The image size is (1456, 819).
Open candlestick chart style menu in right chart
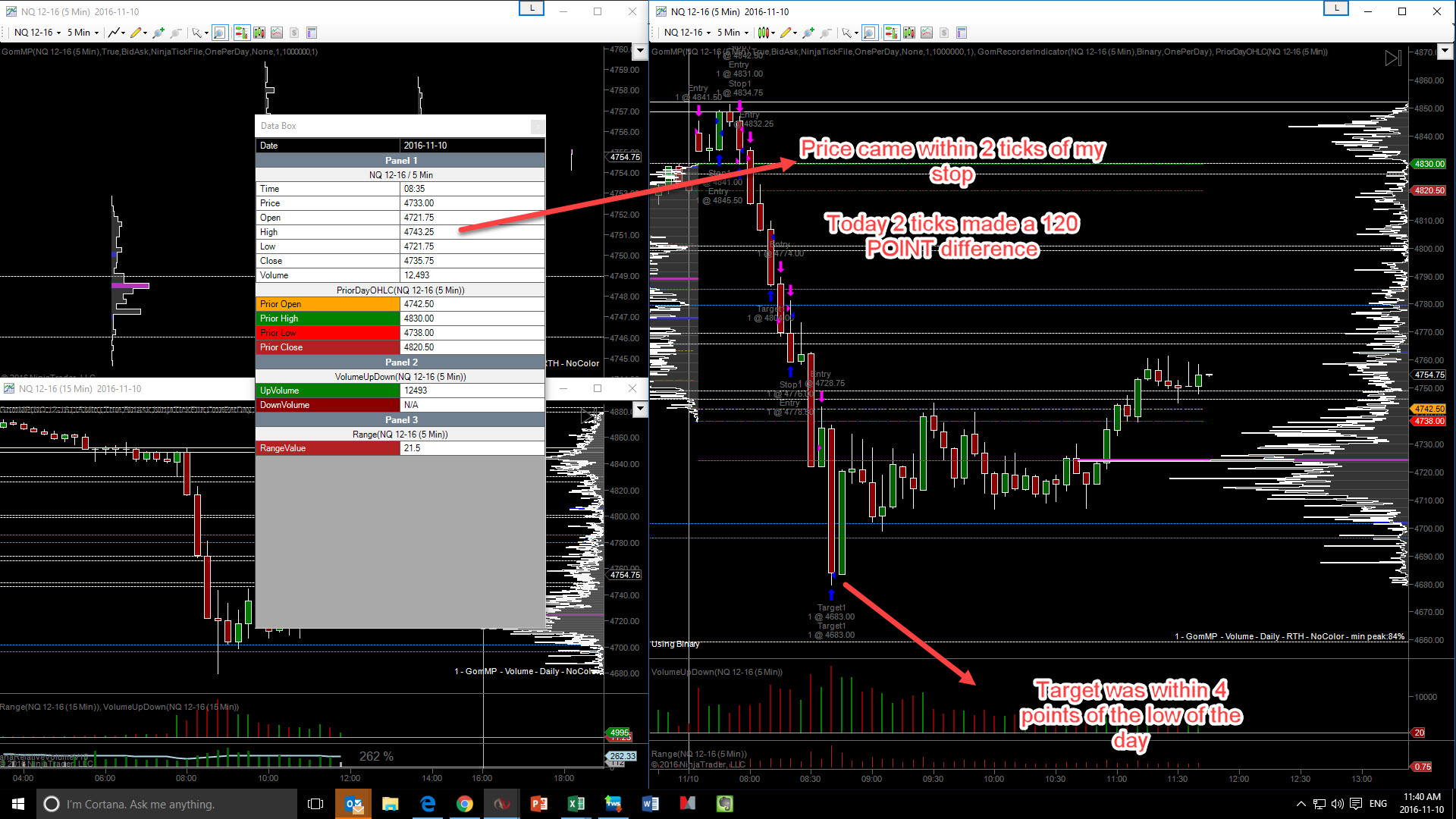766,33
